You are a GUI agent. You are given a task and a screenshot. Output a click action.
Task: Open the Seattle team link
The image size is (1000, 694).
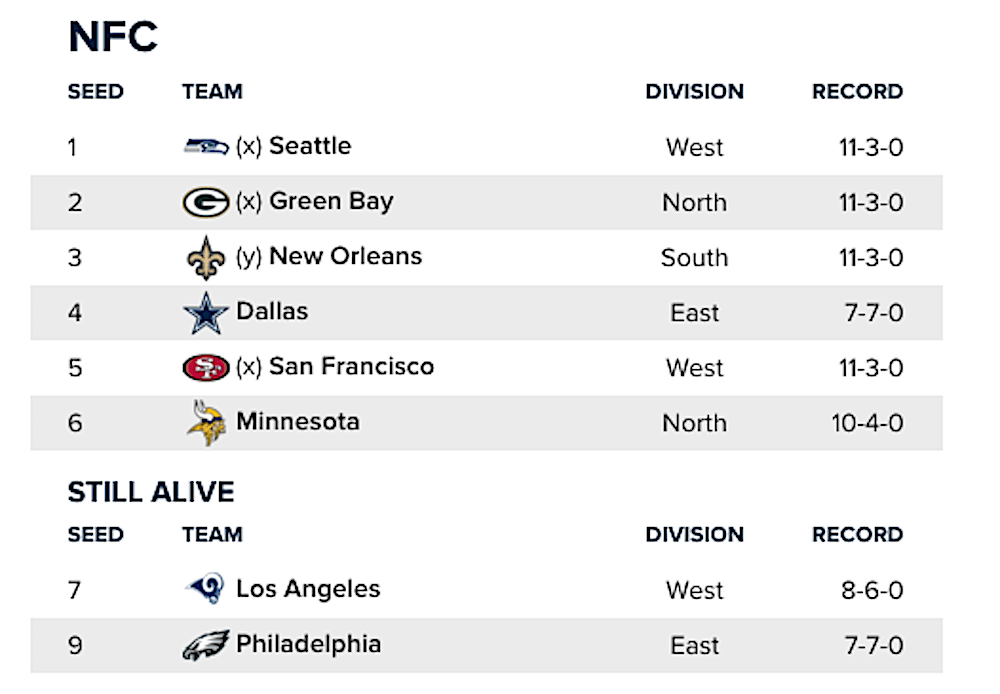click(x=310, y=146)
